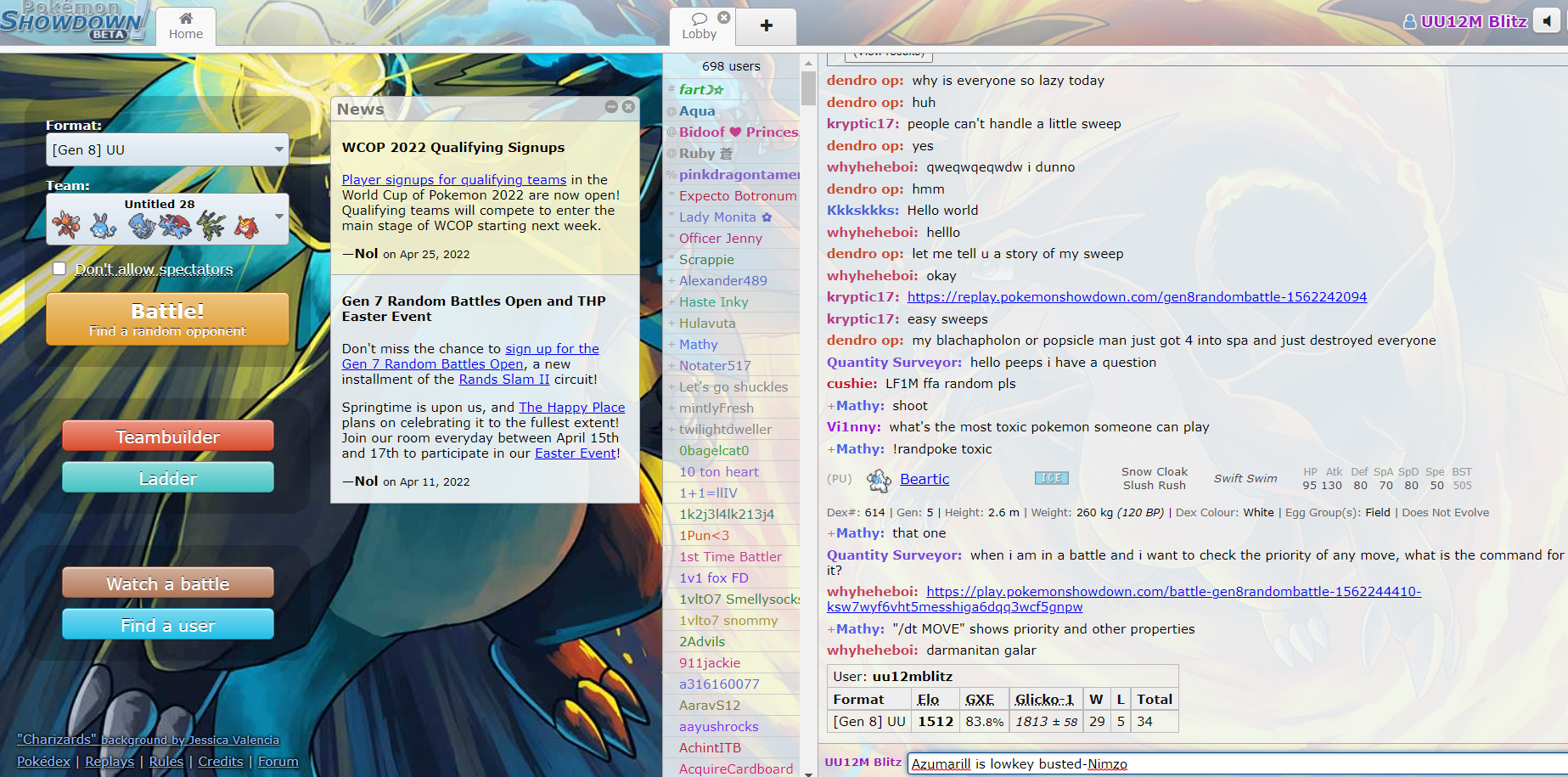Select user Lady Monita in the list
The image size is (1568, 777).
click(x=732, y=217)
